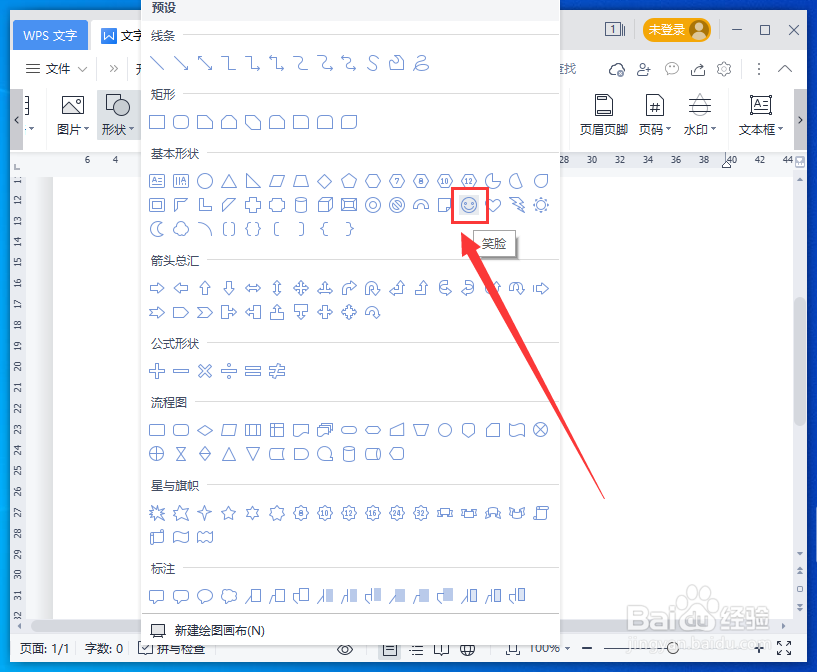The image size is (817, 672).
Task: Select the diamond basic shape
Action: (x=325, y=181)
